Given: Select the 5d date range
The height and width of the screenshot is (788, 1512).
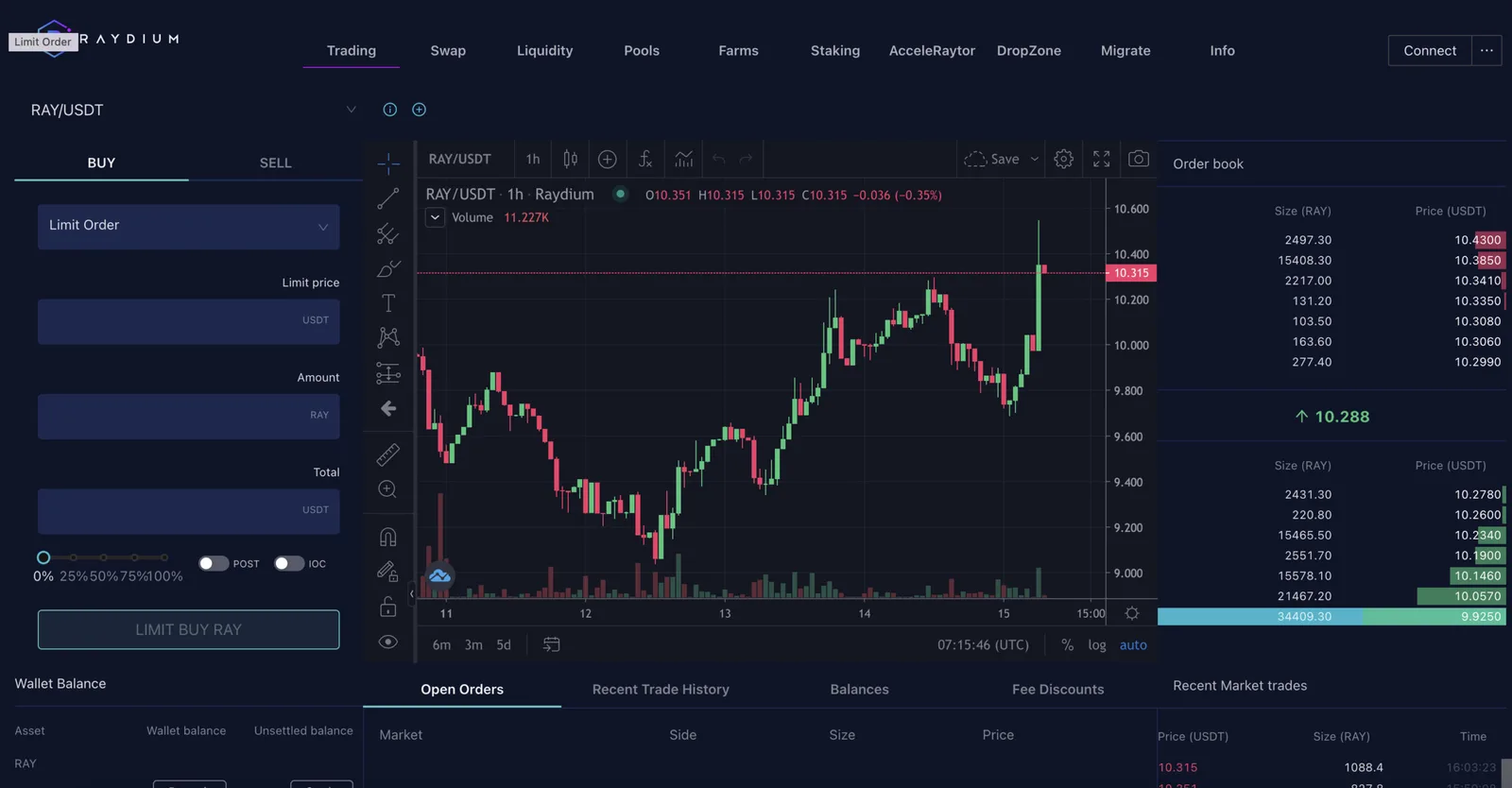Looking at the screenshot, I should coord(504,644).
